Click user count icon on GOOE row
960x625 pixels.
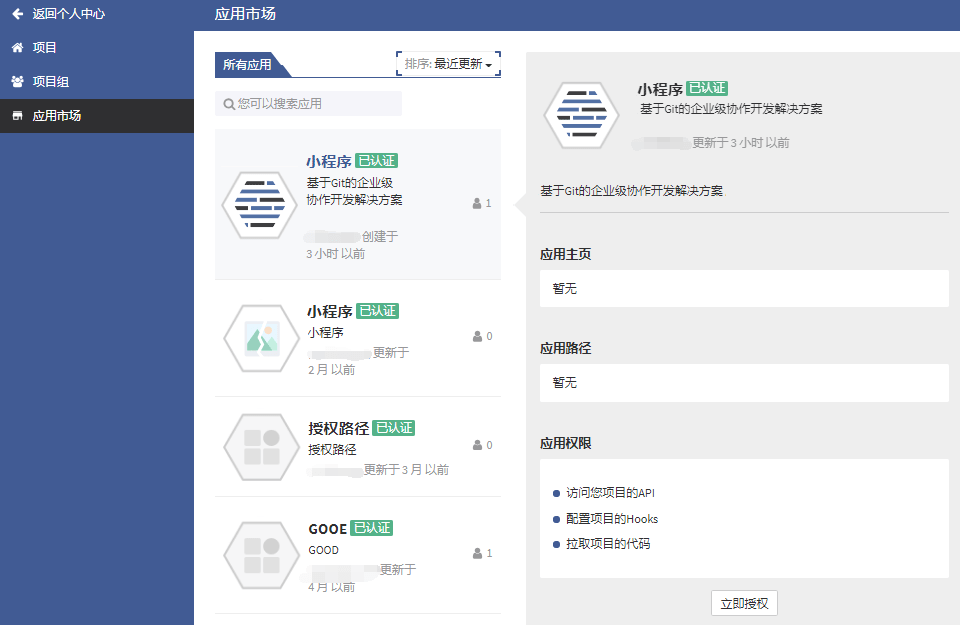[477, 553]
